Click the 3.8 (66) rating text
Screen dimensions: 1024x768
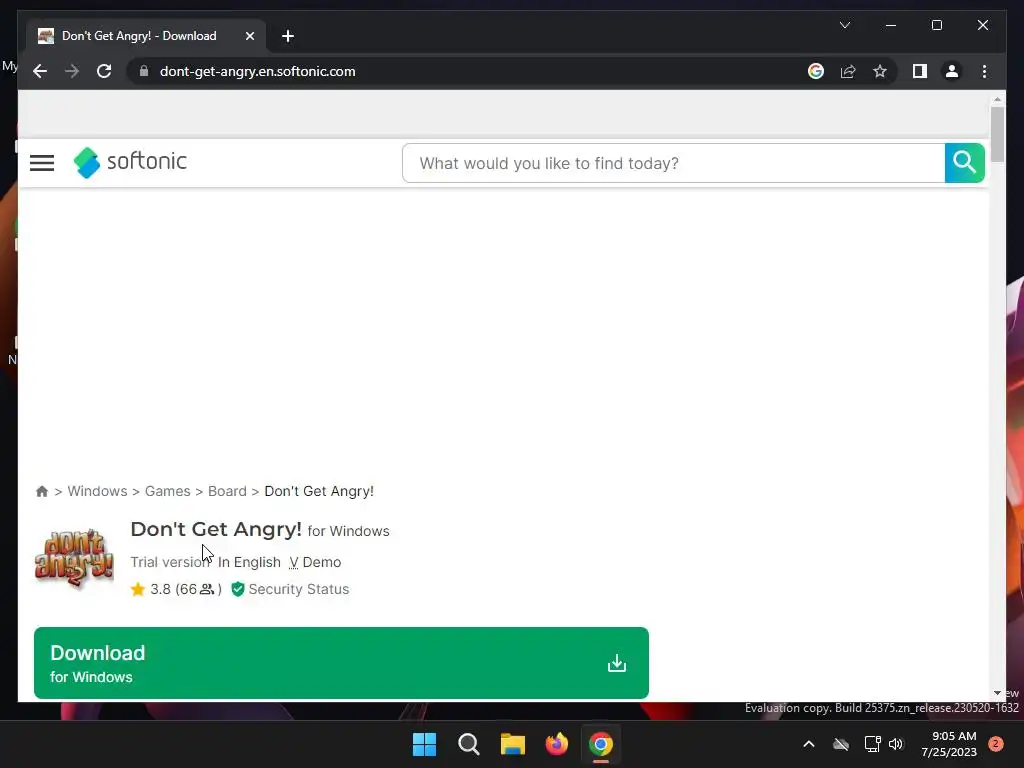pos(186,589)
